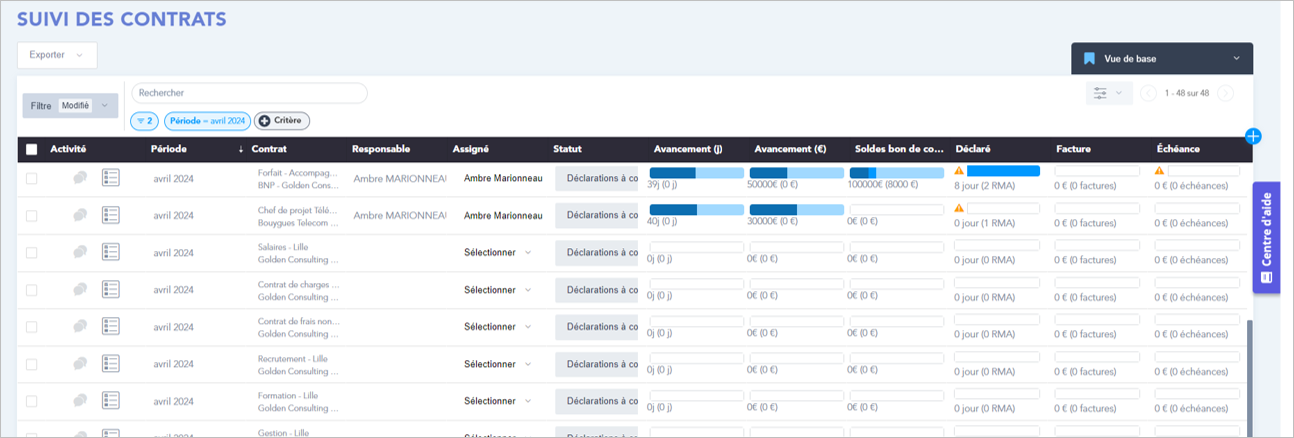Click the Avancement (€) progress bar showing 50000€
Viewport: 1294px width, 438px height.
796,172
